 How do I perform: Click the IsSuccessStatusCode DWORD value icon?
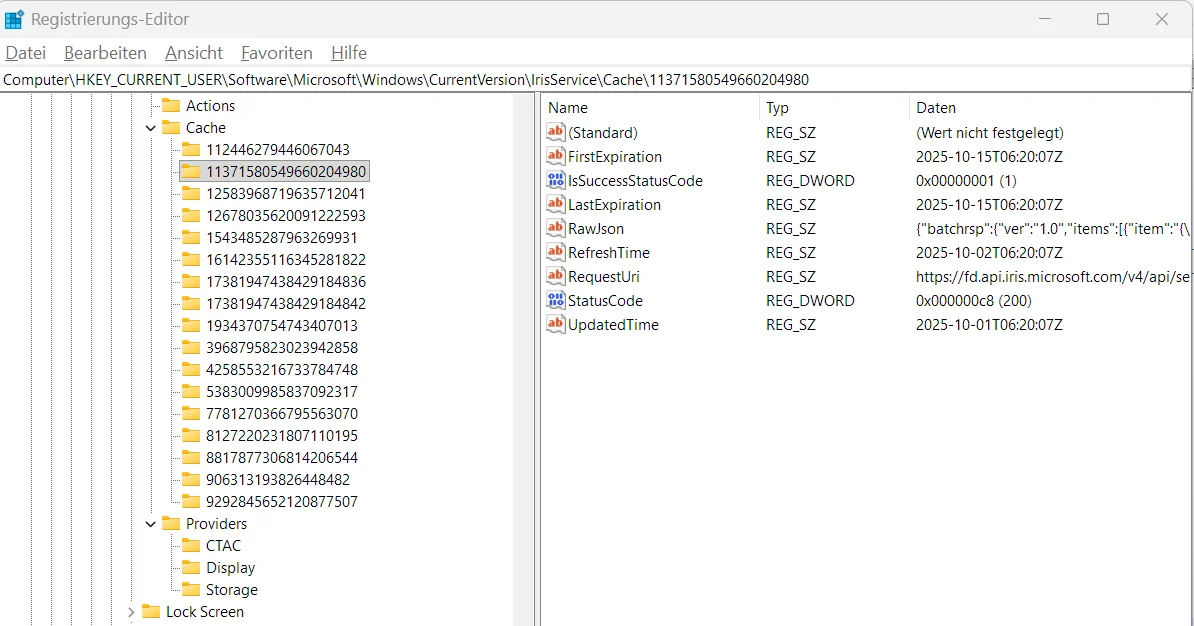[x=556, y=180]
